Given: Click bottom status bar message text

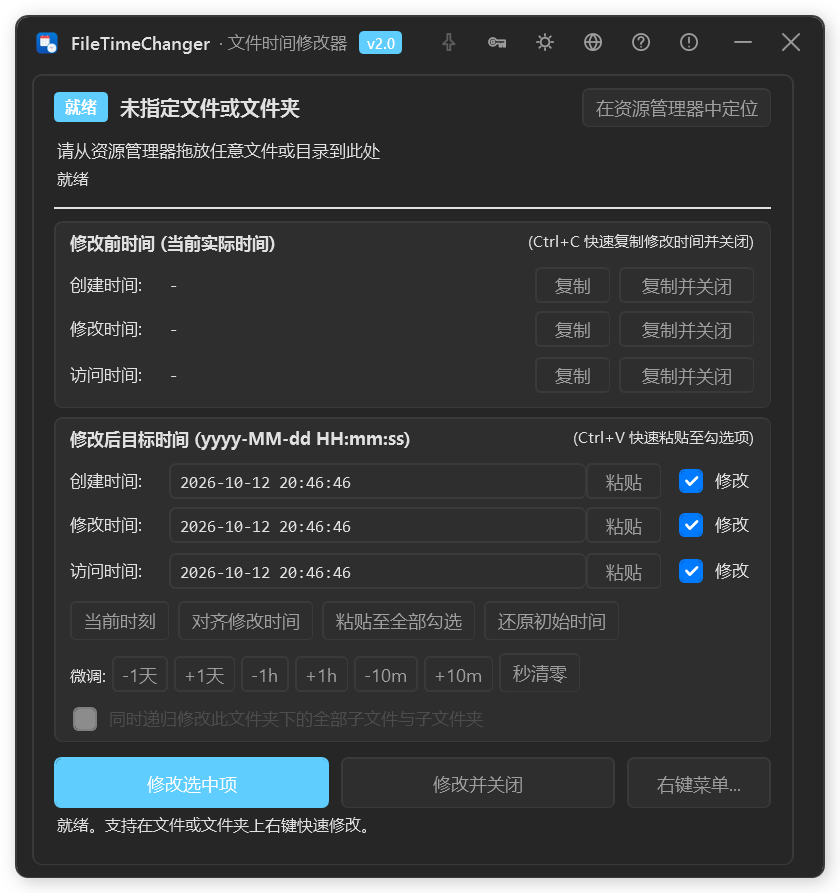Looking at the screenshot, I should (216, 825).
